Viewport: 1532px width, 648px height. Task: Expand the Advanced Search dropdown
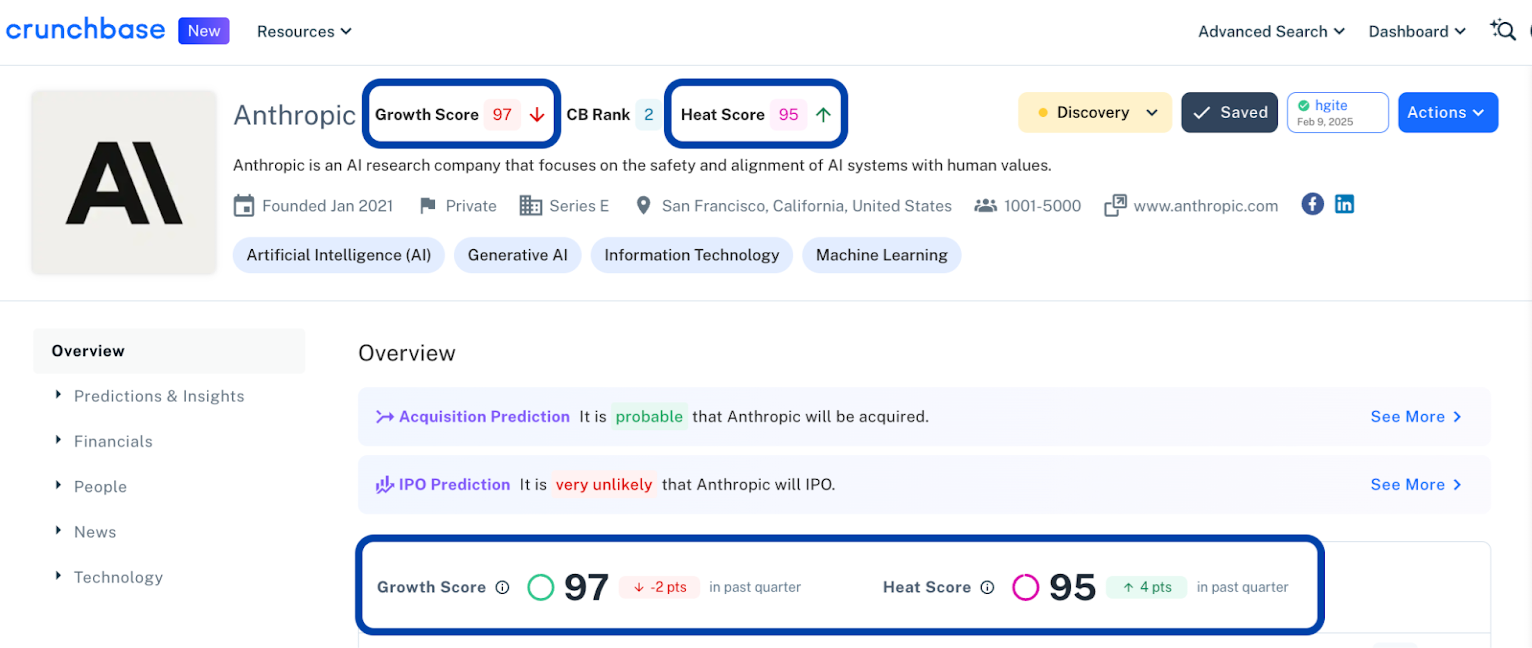[x=1273, y=31]
